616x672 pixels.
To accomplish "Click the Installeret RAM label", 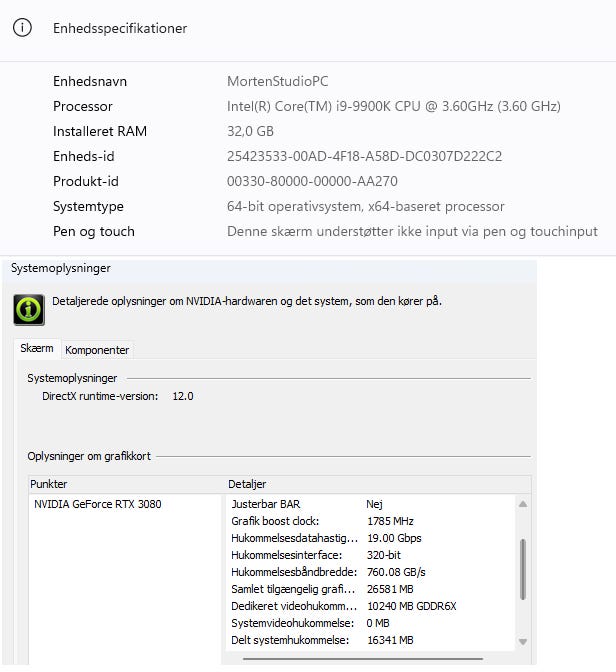I will pyautogui.click(x=100, y=131).
